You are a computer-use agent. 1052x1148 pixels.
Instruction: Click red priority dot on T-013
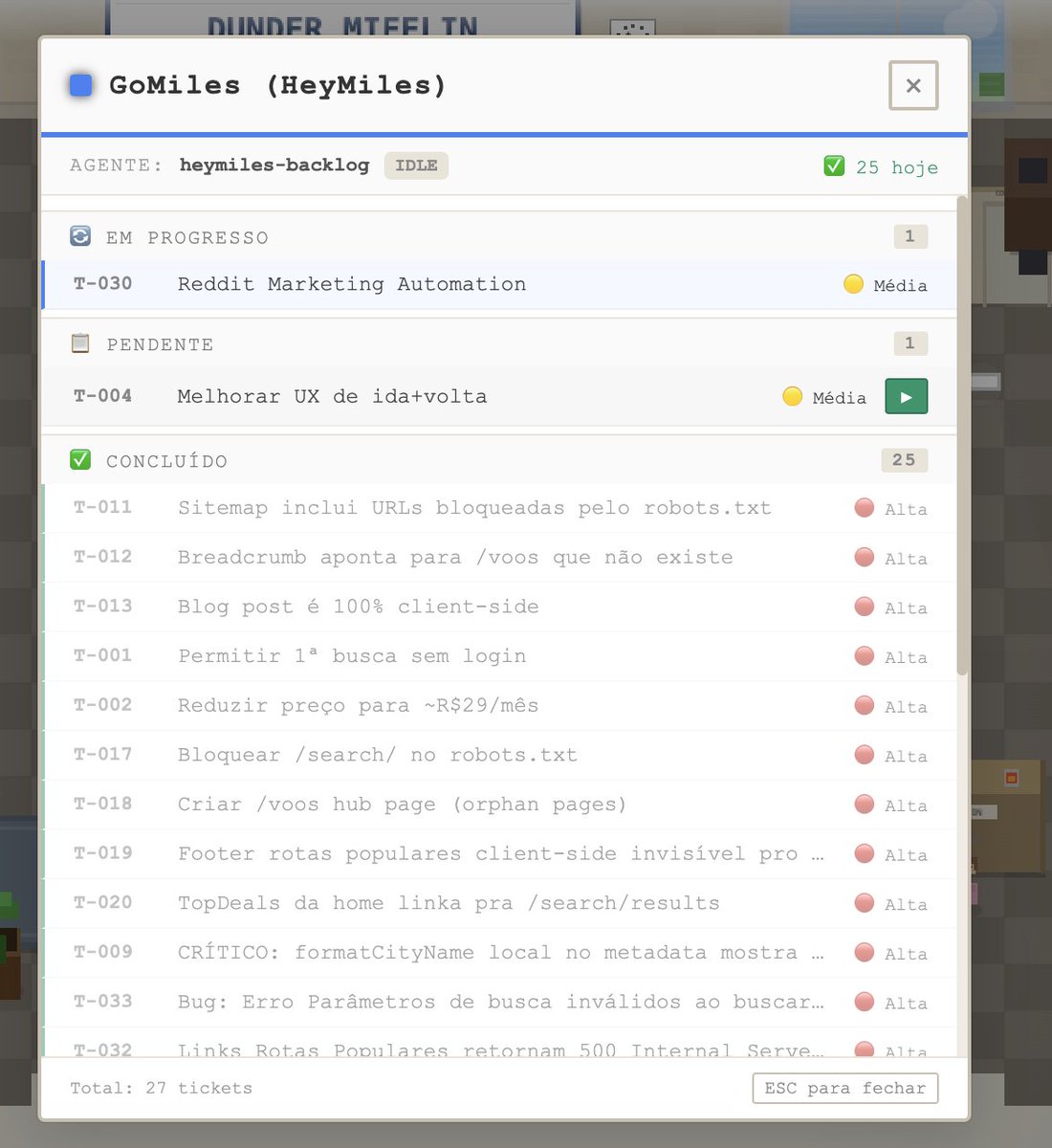click(864, 607)
